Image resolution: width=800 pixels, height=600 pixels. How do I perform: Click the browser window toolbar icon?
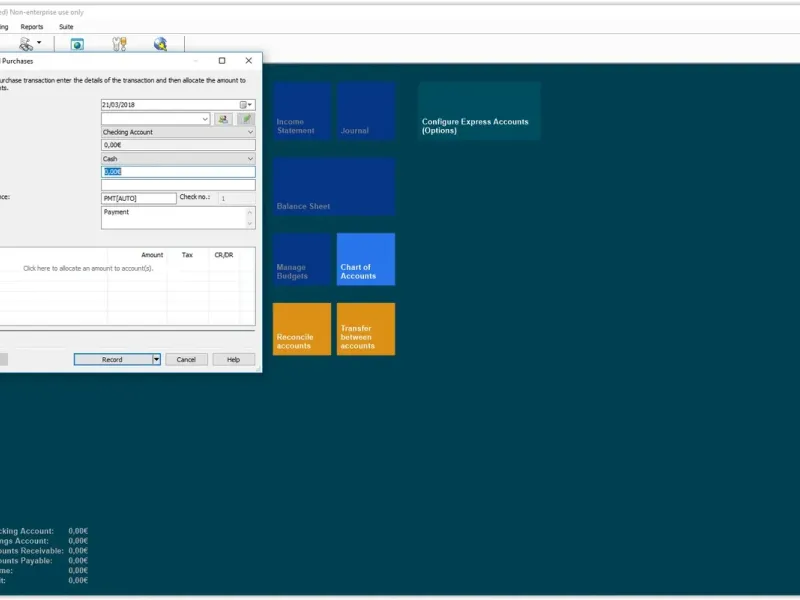pos(77,44)
